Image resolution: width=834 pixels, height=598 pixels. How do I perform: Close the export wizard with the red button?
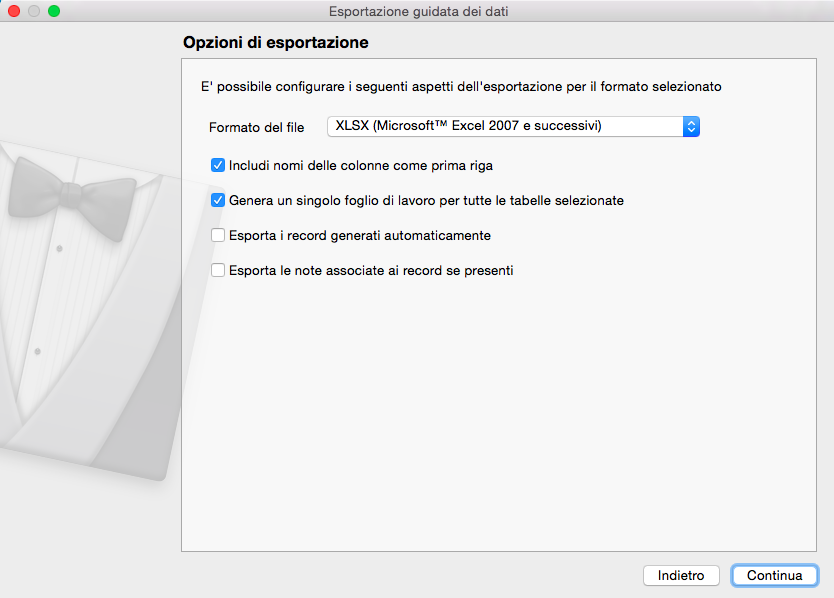[x=14, y=11]
